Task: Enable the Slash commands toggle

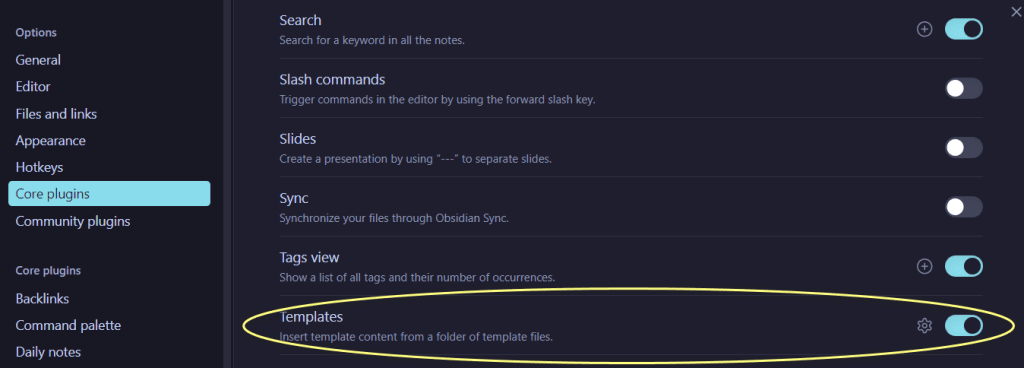Action: click(x=963, y=88)
